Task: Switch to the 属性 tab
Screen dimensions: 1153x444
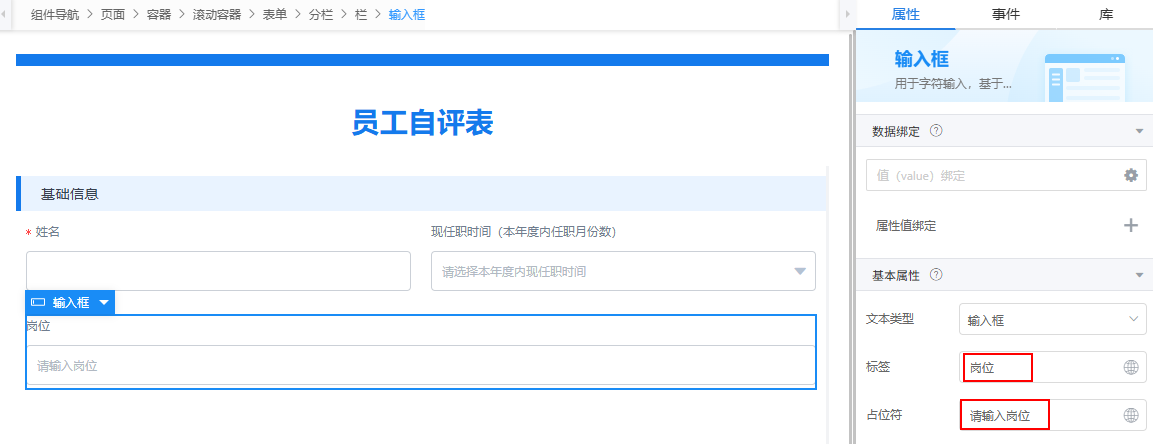Action: pyautogui.click(x=905, y=14)
